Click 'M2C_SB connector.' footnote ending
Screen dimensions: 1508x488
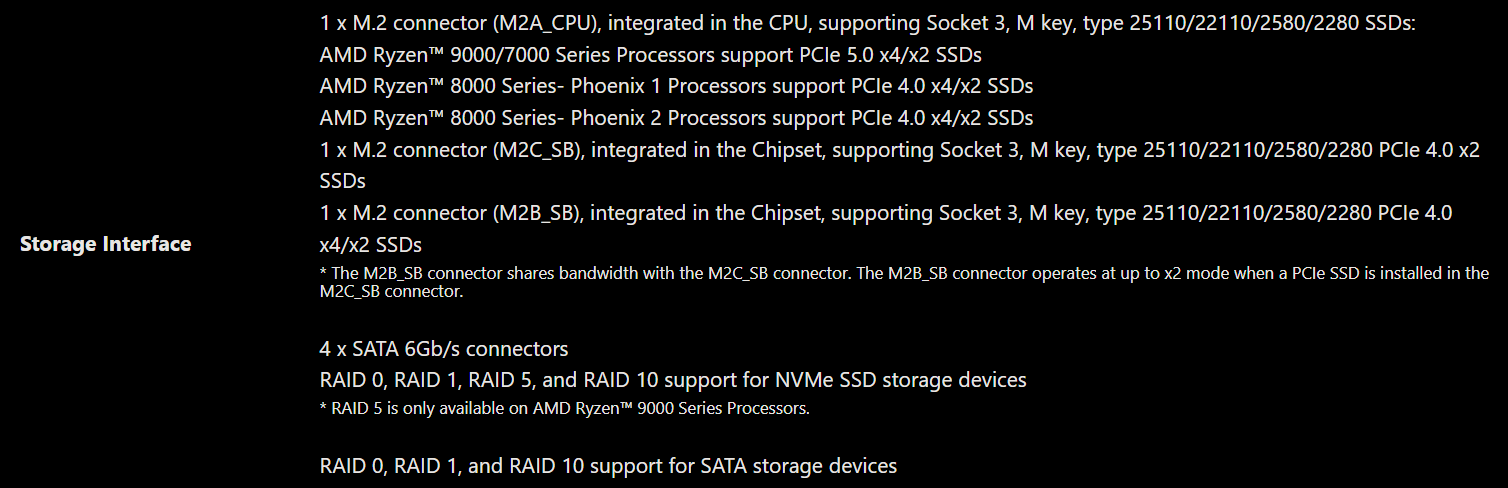tap(392, 292)
